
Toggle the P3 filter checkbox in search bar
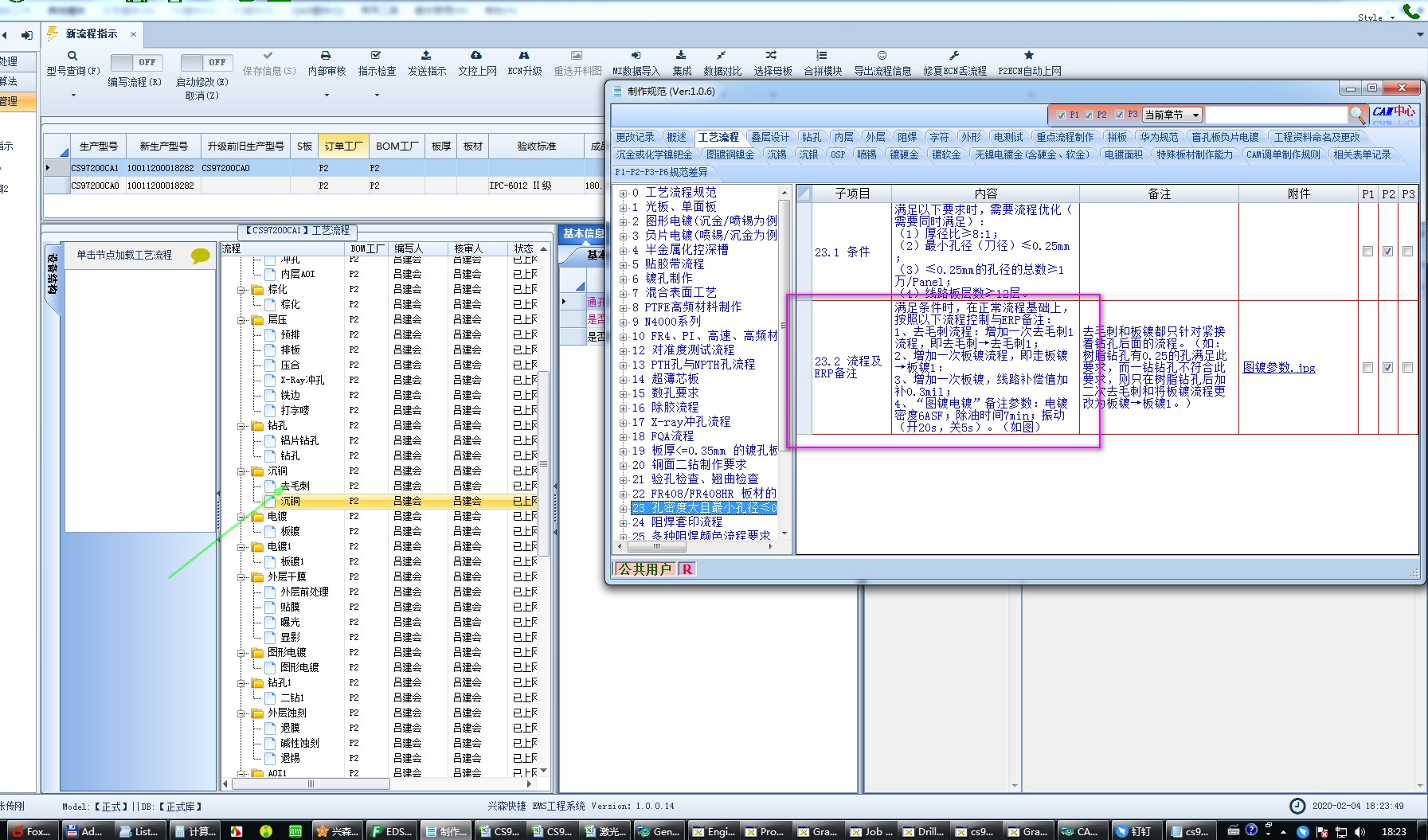point(1119,115)
